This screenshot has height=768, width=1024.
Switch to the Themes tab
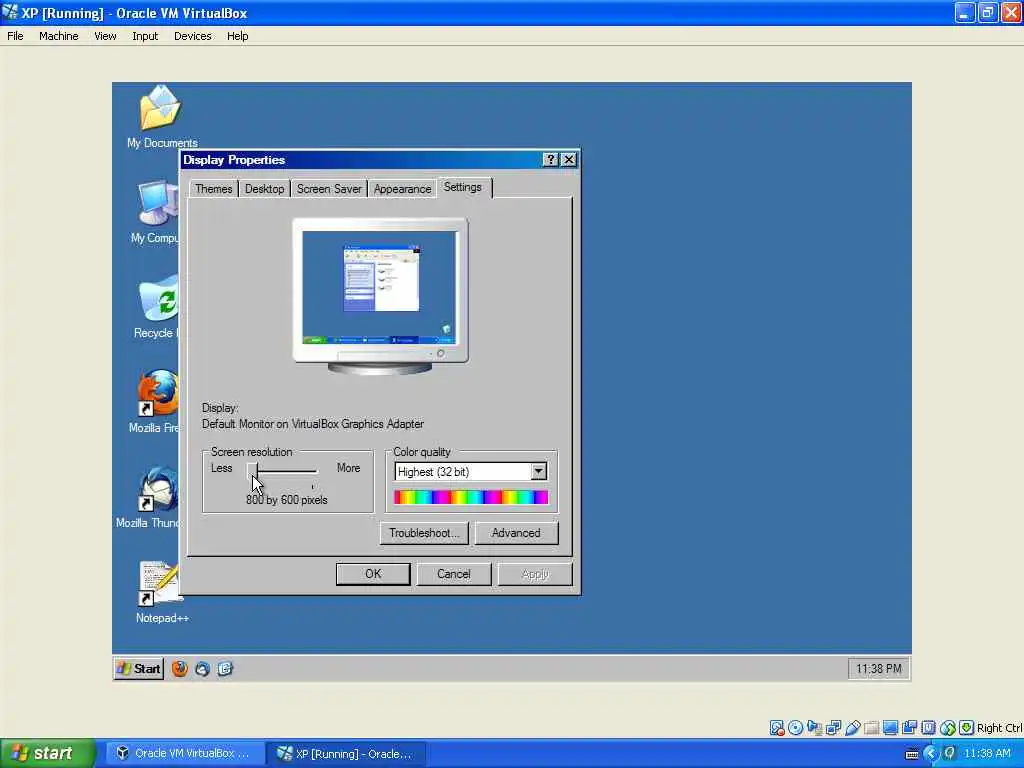pyautogui.click(x=214, y=189)
